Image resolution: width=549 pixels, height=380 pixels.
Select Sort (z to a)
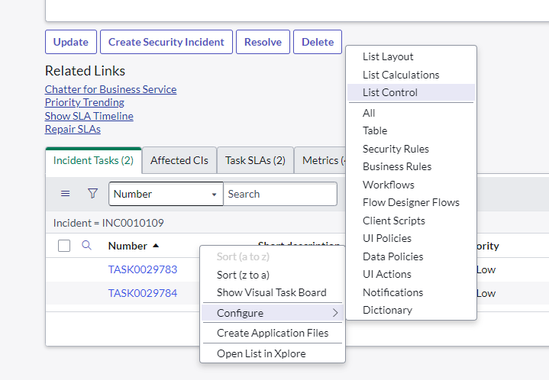[243, 275]
